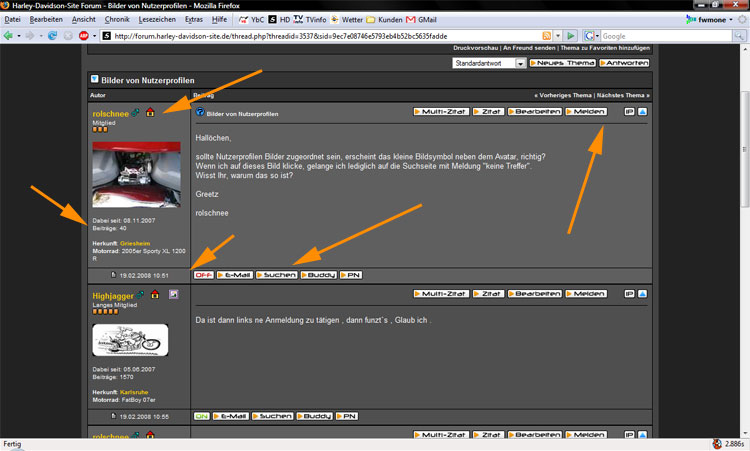
Task: Click the Google search input field
Action: [660, 36]
